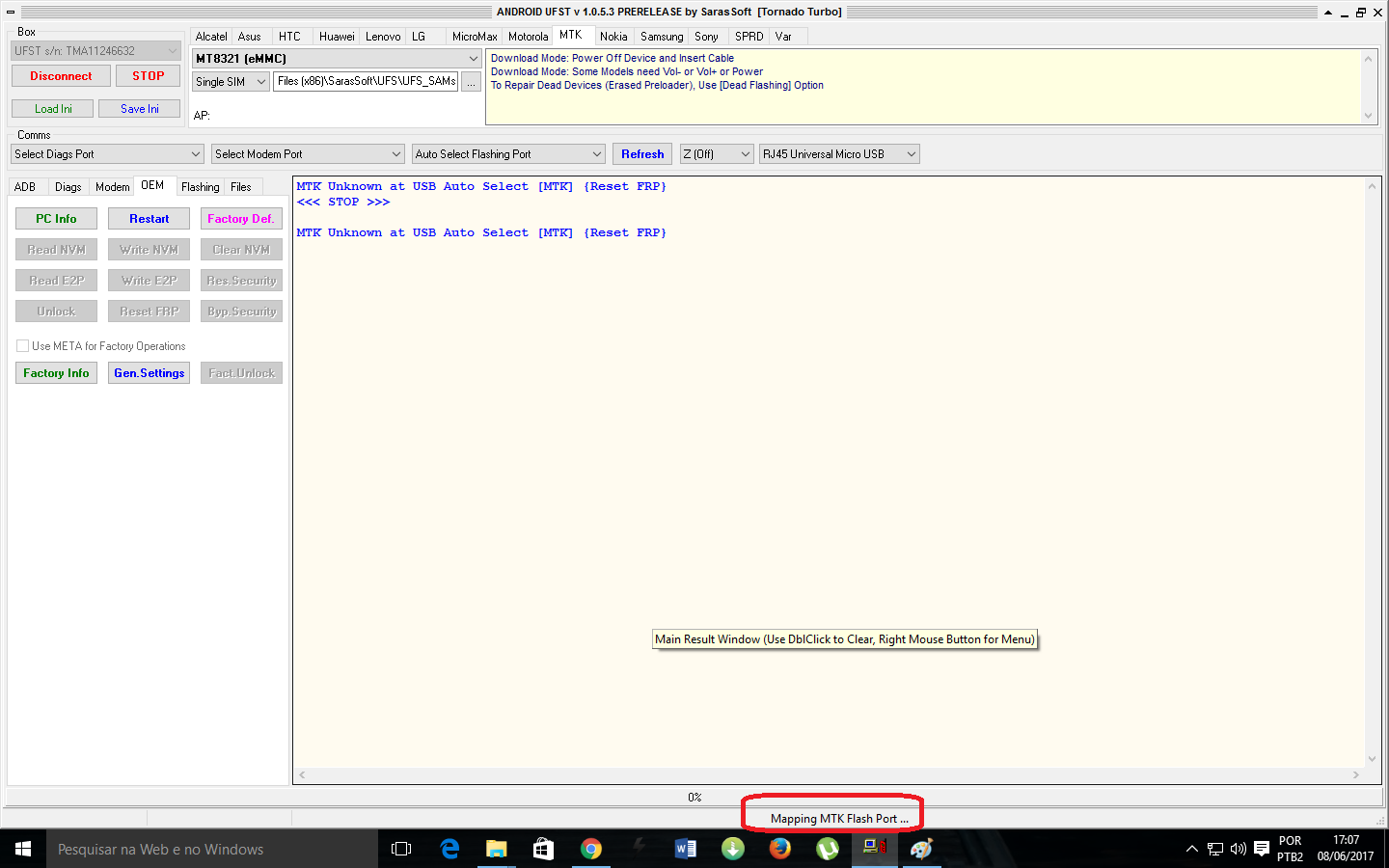This screenshot has width=1389, height=868.
Task: Click the Windows search box
Action: coord(212,849)
